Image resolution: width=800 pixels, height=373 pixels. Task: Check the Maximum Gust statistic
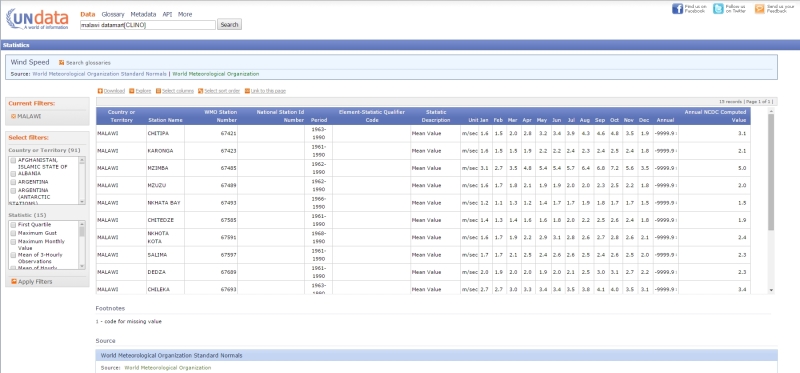pos(13,233)
